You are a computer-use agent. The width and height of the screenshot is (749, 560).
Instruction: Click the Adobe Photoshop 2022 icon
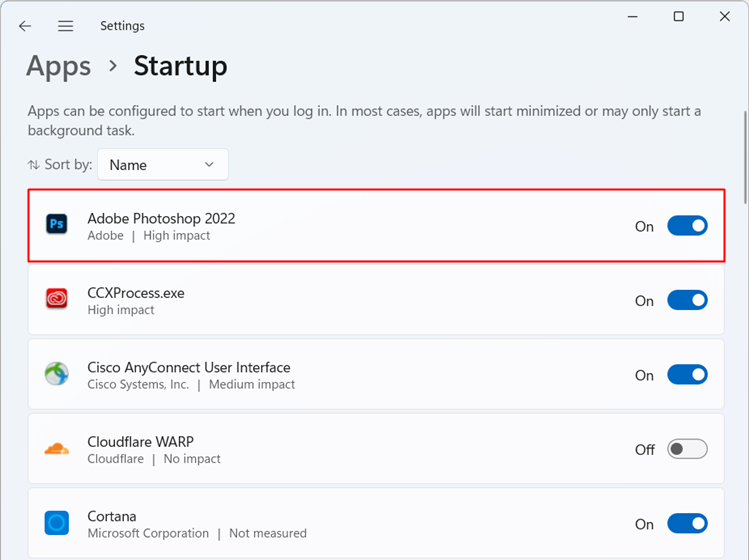[x=57, y=225]
